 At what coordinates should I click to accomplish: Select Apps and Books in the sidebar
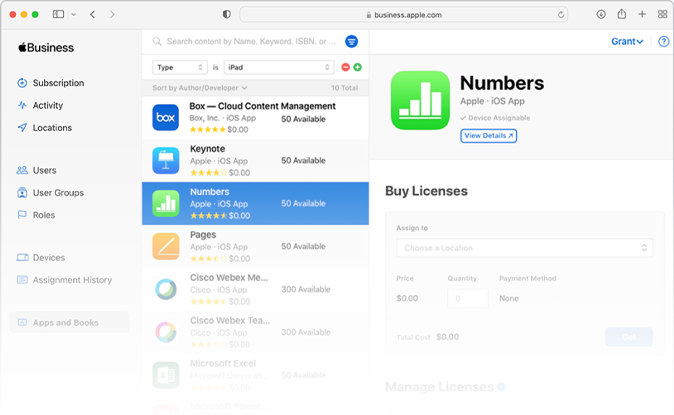click(x=69, y=323)
